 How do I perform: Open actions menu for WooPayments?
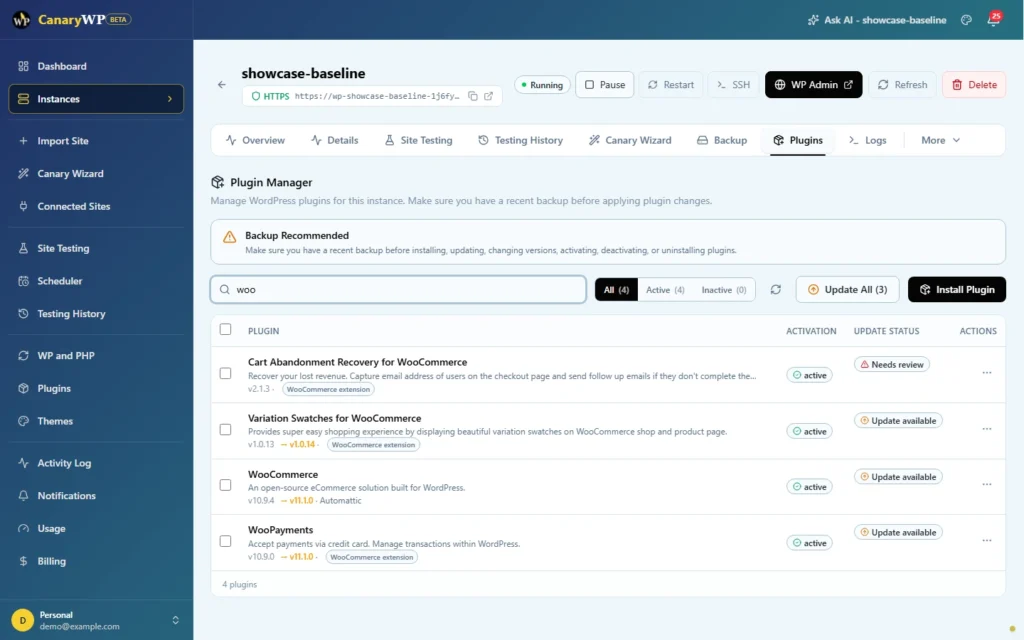(987, 541)
